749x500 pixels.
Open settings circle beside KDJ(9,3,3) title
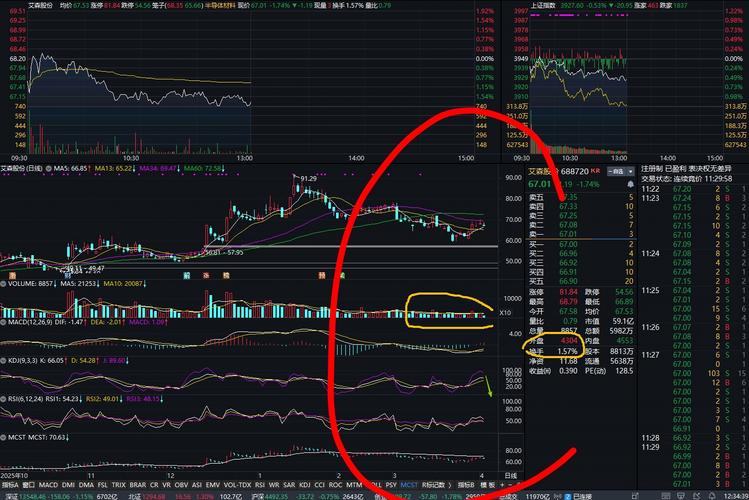(3, 361)
